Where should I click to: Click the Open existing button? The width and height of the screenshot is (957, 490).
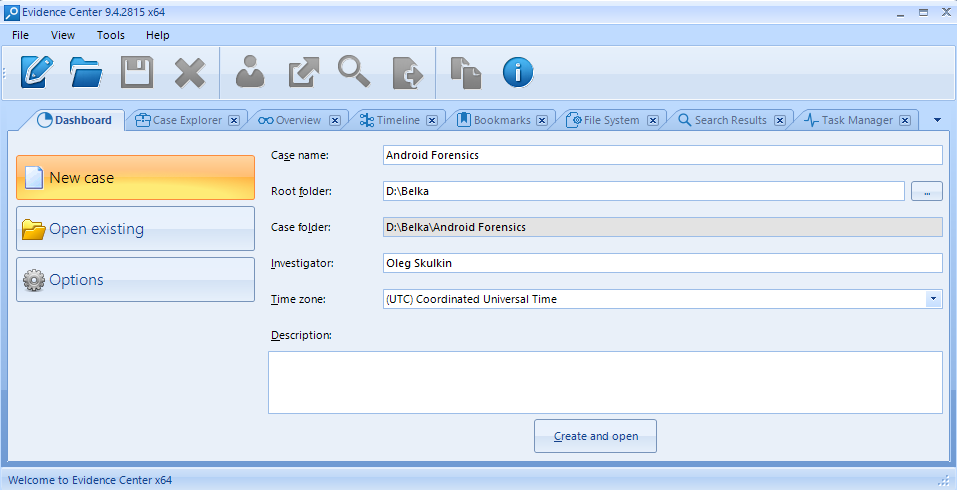point(135,229)
